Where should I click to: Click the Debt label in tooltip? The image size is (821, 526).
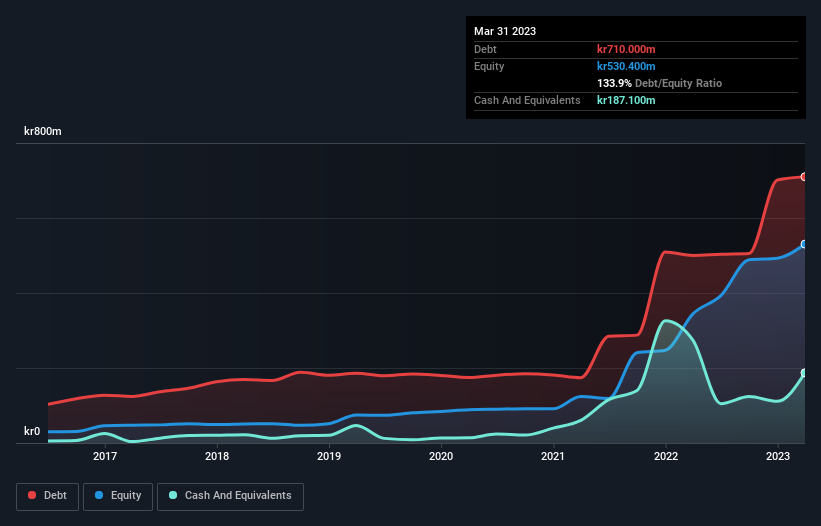[485, 49]
